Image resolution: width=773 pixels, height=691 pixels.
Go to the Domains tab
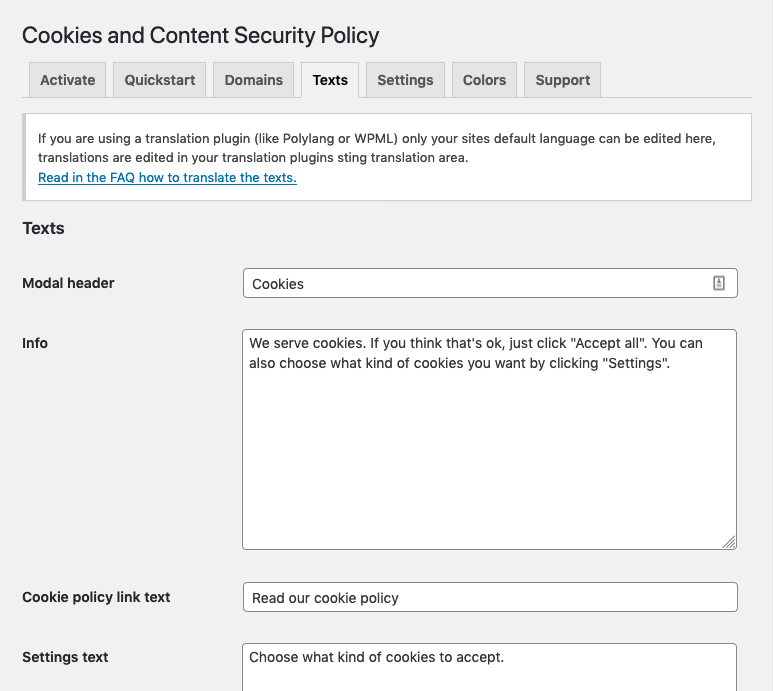pyautogui.click(x=253, y=80)
